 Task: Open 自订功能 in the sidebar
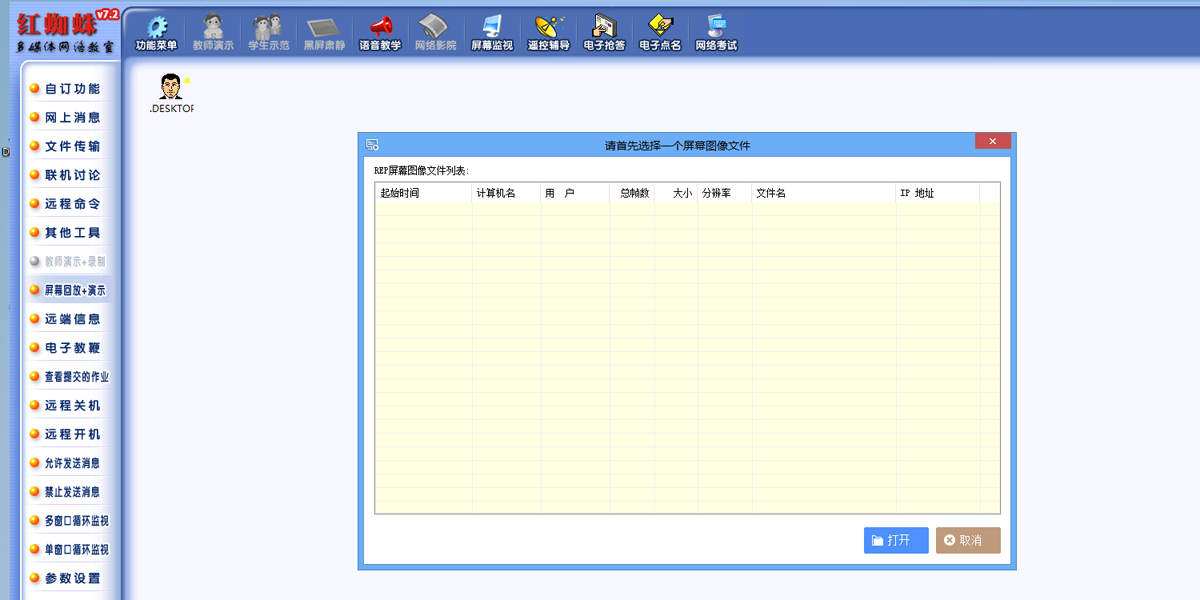click(72, 89)
